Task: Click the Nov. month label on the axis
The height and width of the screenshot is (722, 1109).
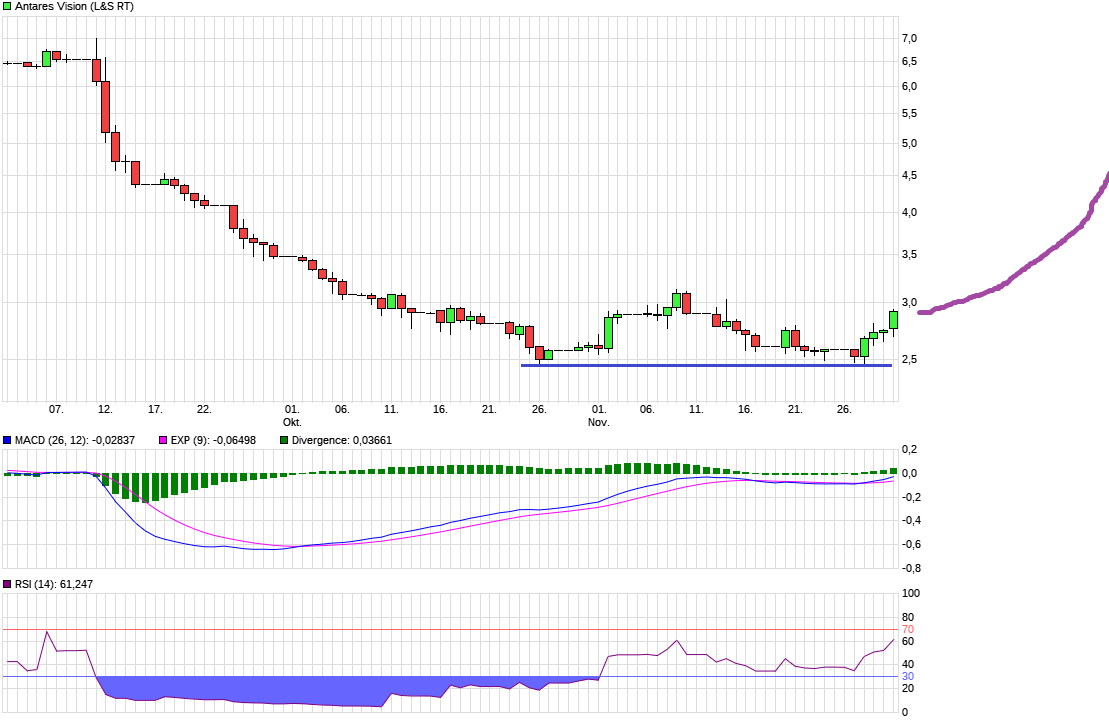Action: pos(596,421)
